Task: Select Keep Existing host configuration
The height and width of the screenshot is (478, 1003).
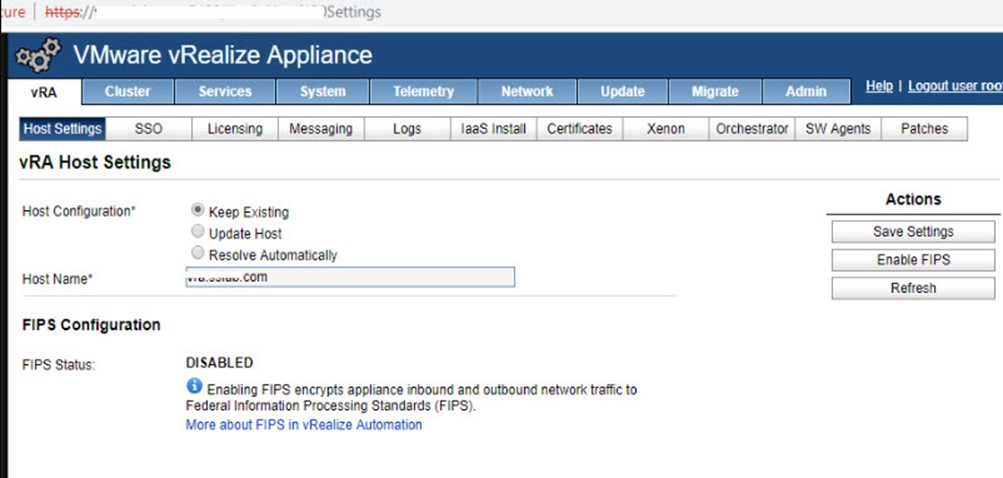Action: pos(198,210)
